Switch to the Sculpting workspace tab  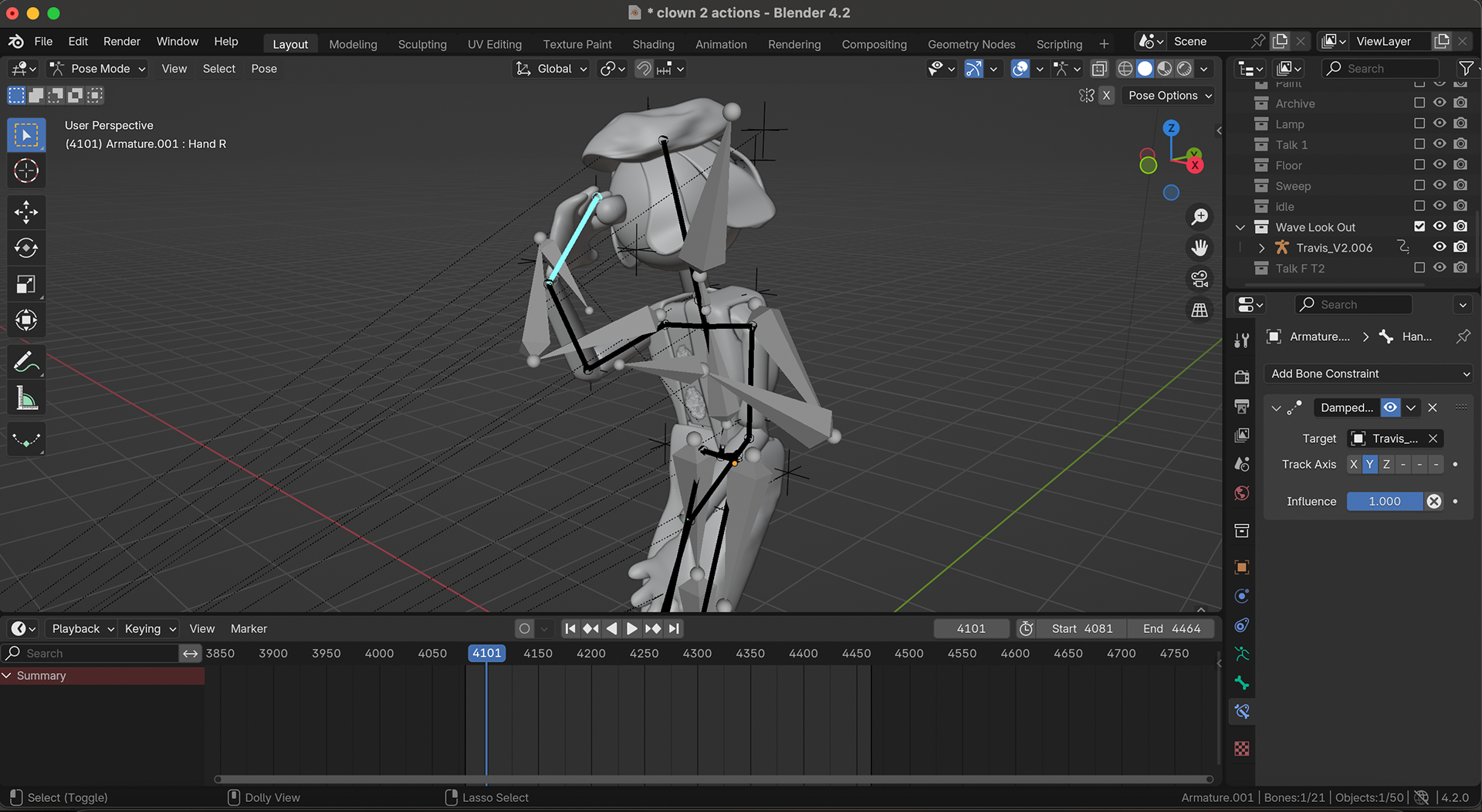(x=422, y=44)
